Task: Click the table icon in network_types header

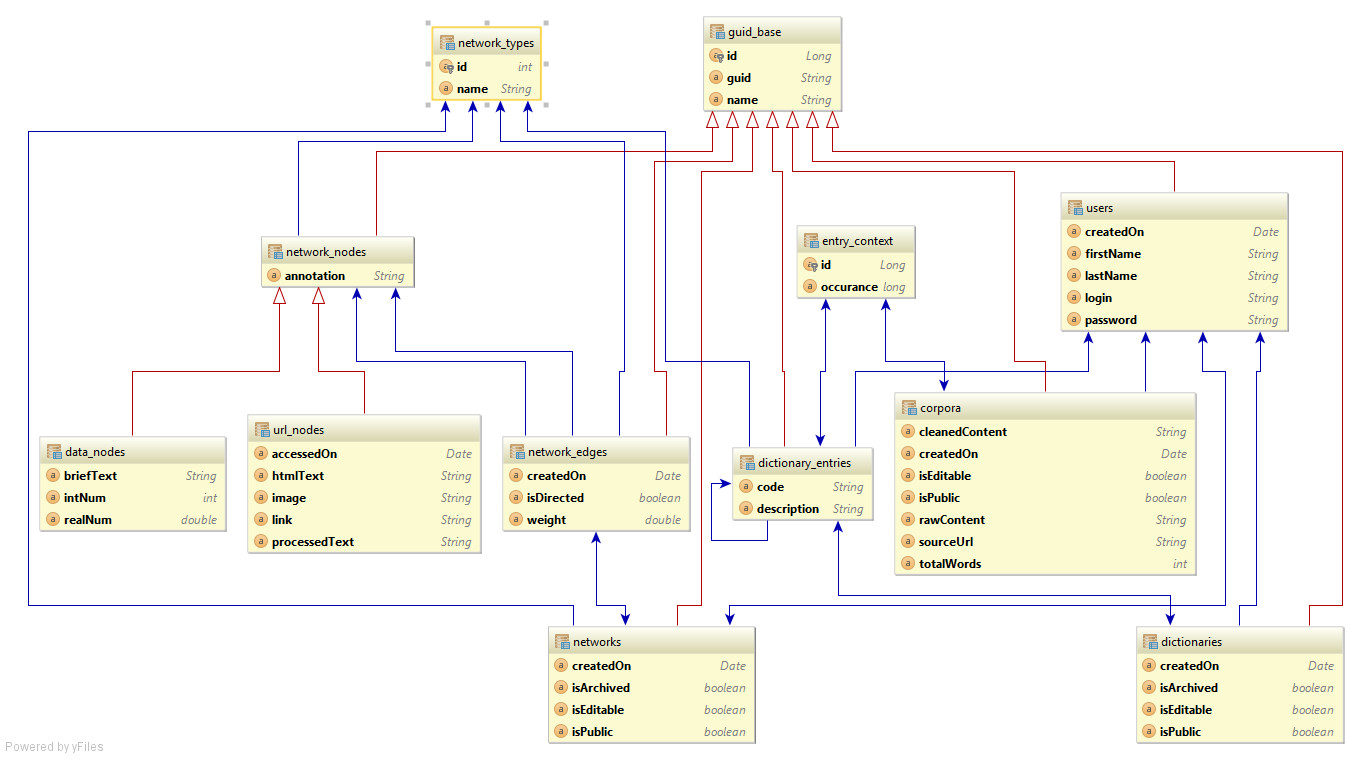Action: pyautogui.click(x=447, y=43)
